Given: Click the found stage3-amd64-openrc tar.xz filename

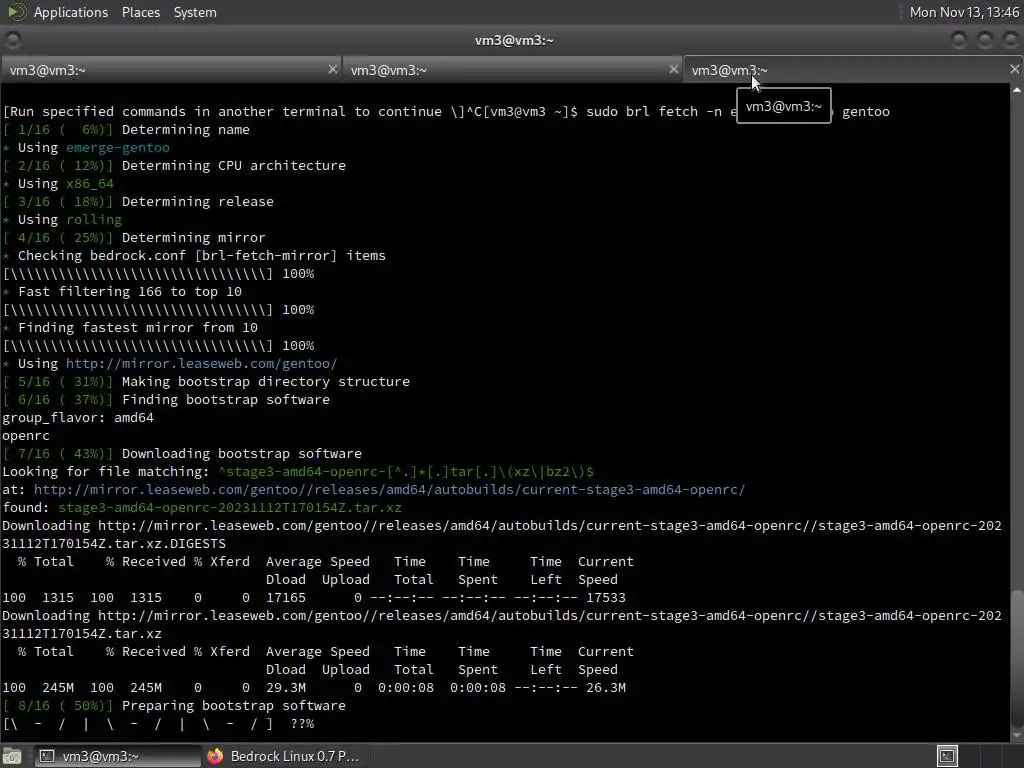Looking at the screenshot, I should [230, 507].
